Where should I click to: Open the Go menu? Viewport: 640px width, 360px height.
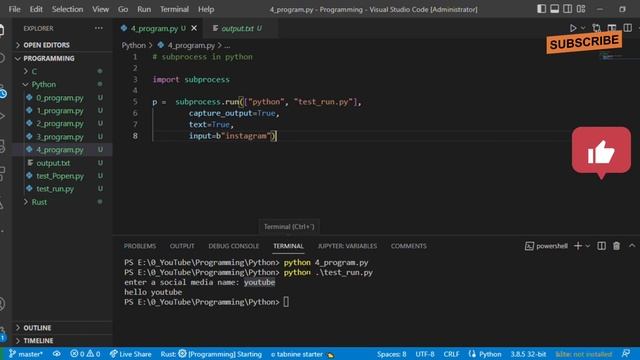tap(123, 9)
